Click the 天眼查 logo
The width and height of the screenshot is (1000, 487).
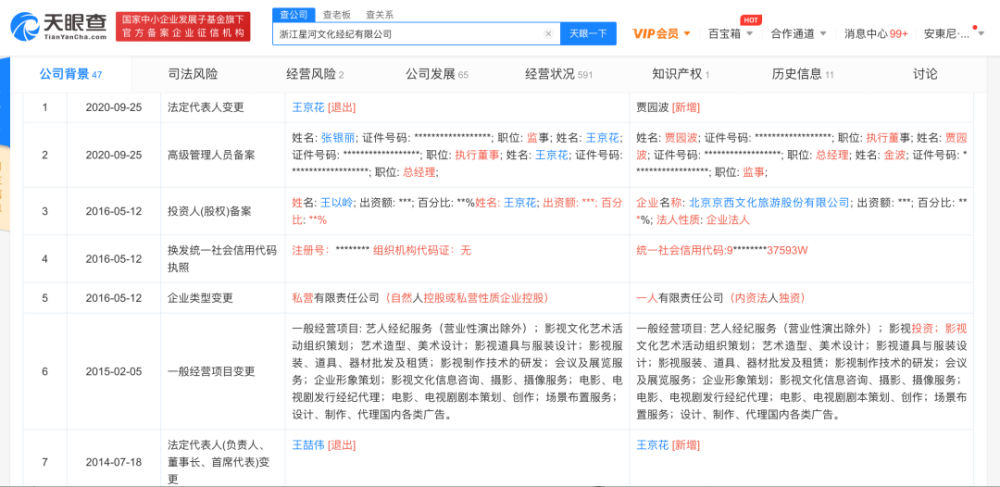coord(58,27)
